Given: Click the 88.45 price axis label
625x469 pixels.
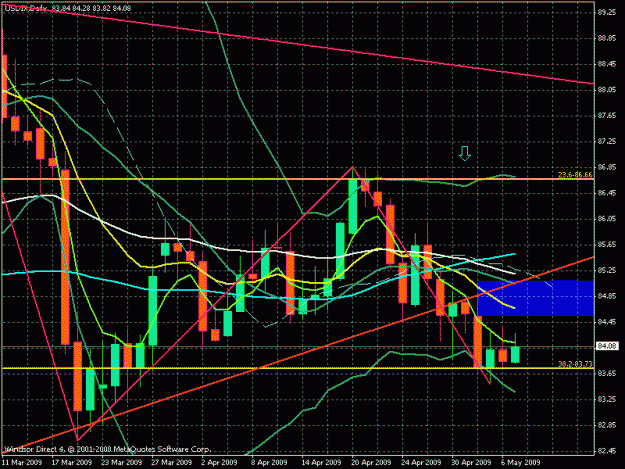Looking at the screenshot, I should (x=607, y=64).
